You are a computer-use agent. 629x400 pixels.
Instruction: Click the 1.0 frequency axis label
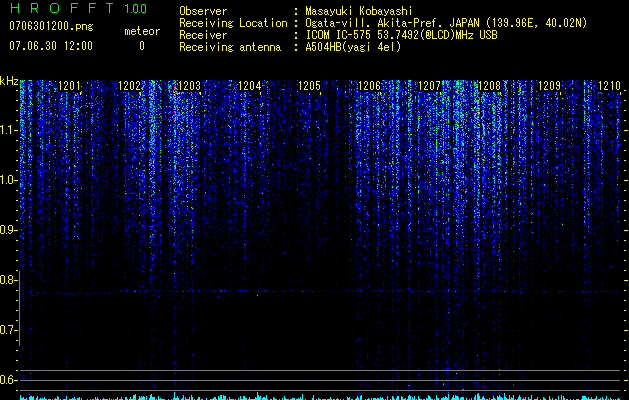(x=9, y=180)
